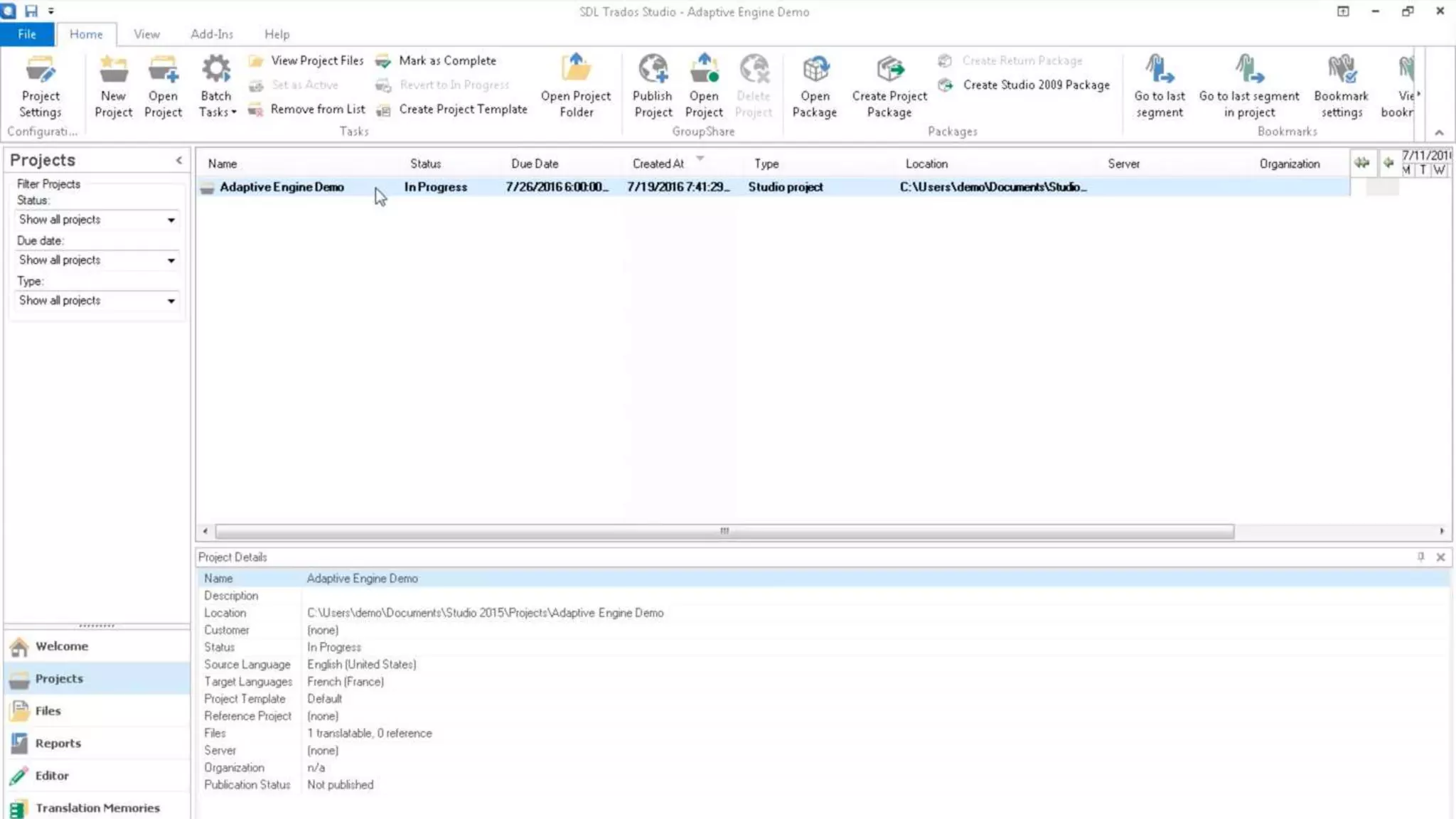Image resolution: width=1456 pixels, height=819 pixels.
Task: Open the Batch Tasks menu
Action: click(216, 87)
